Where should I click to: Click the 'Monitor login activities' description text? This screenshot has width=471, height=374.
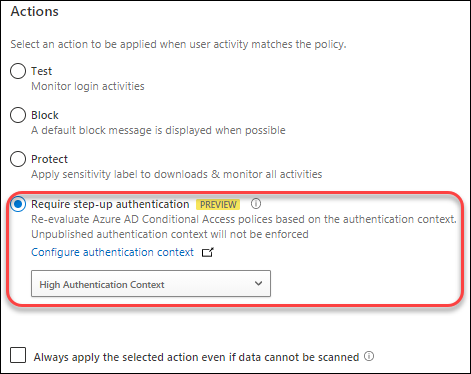[88, 86]
